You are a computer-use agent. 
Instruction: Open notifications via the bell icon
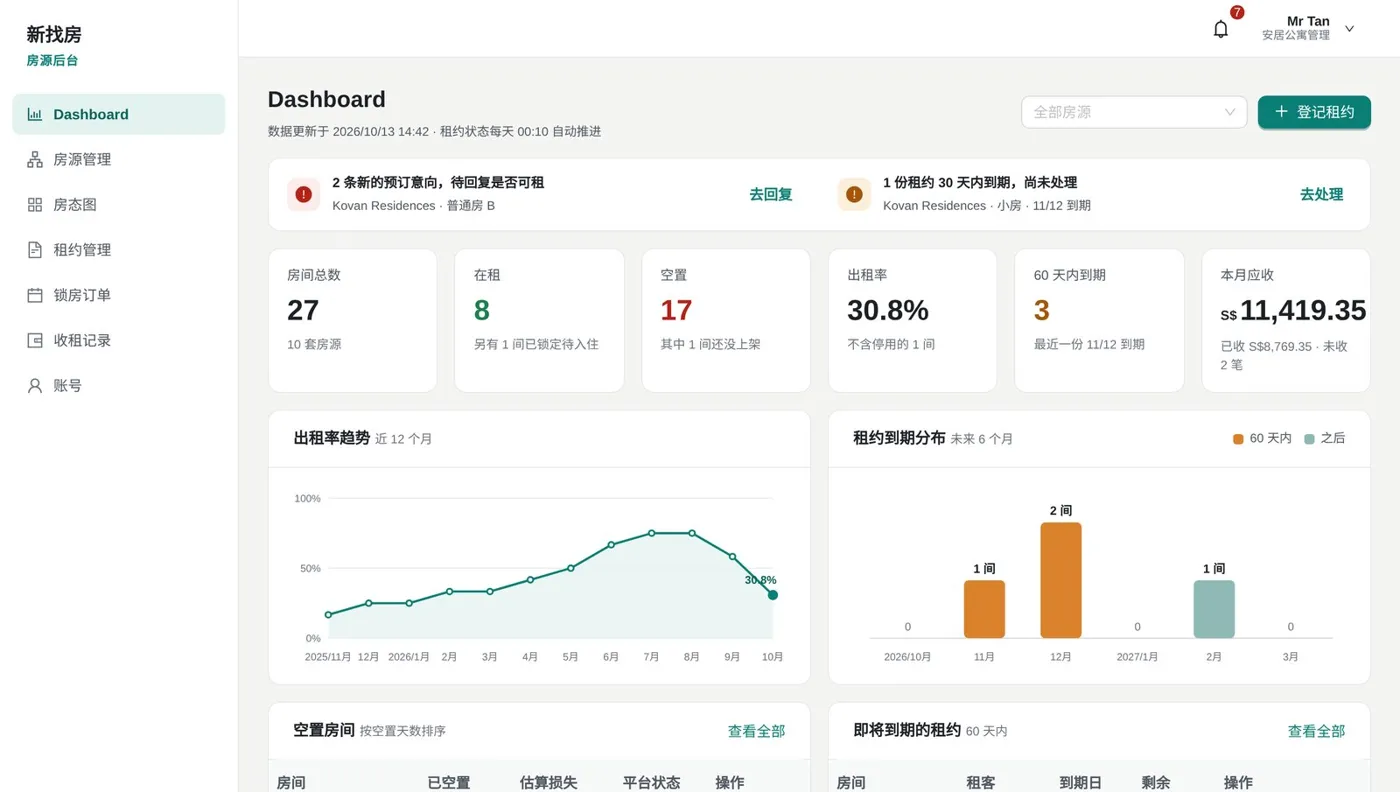1221,29
